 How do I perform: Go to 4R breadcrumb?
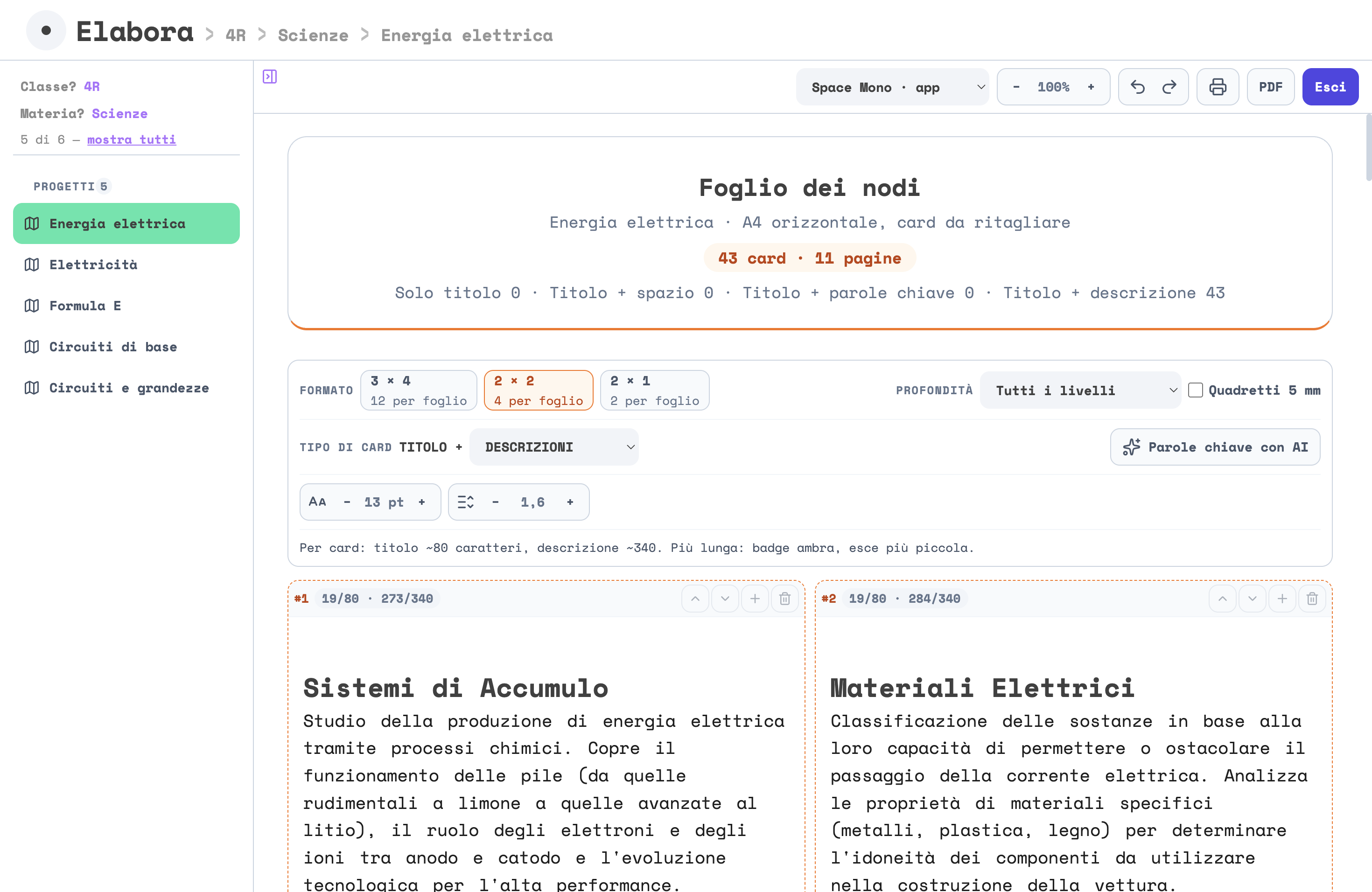point(235,35)
